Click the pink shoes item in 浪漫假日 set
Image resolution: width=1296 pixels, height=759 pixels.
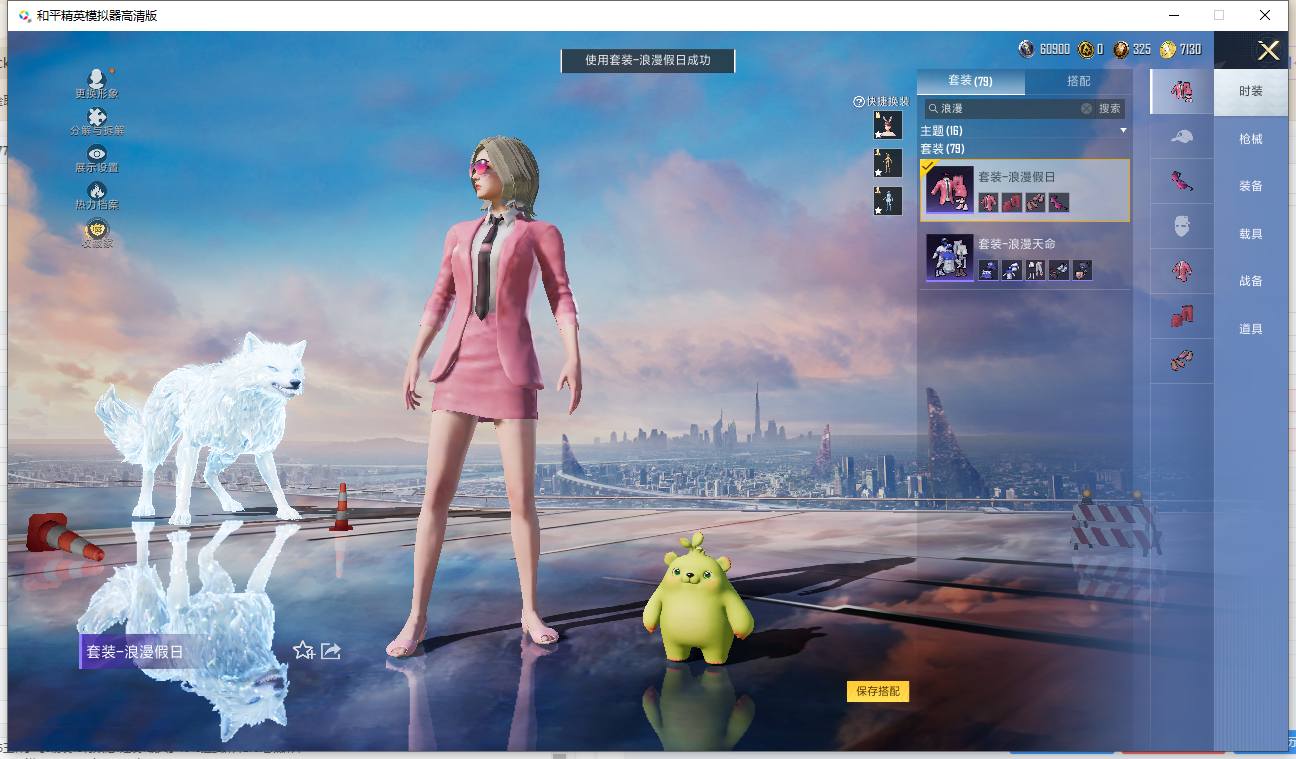point(1035,202)
